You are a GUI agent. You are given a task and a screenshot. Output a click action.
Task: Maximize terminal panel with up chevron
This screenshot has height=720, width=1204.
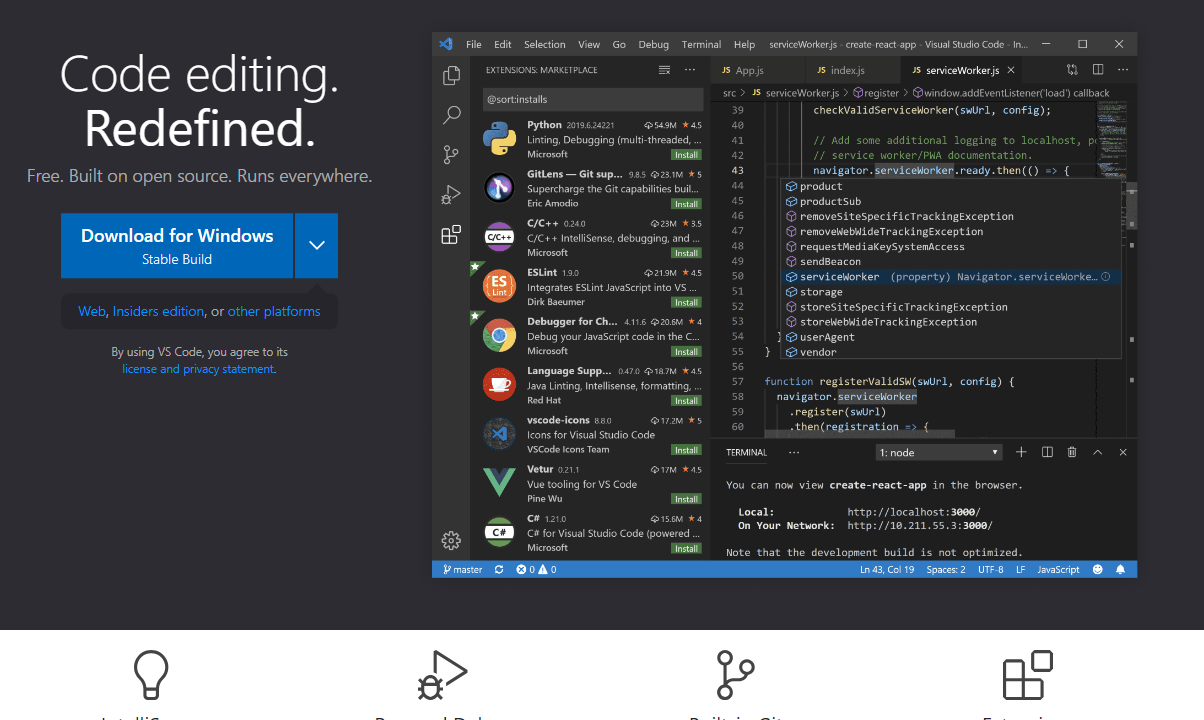pos(1097,452)
